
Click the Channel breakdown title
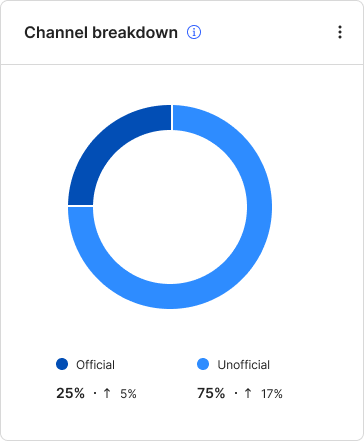pyautogui.click(x=101, y=33)
